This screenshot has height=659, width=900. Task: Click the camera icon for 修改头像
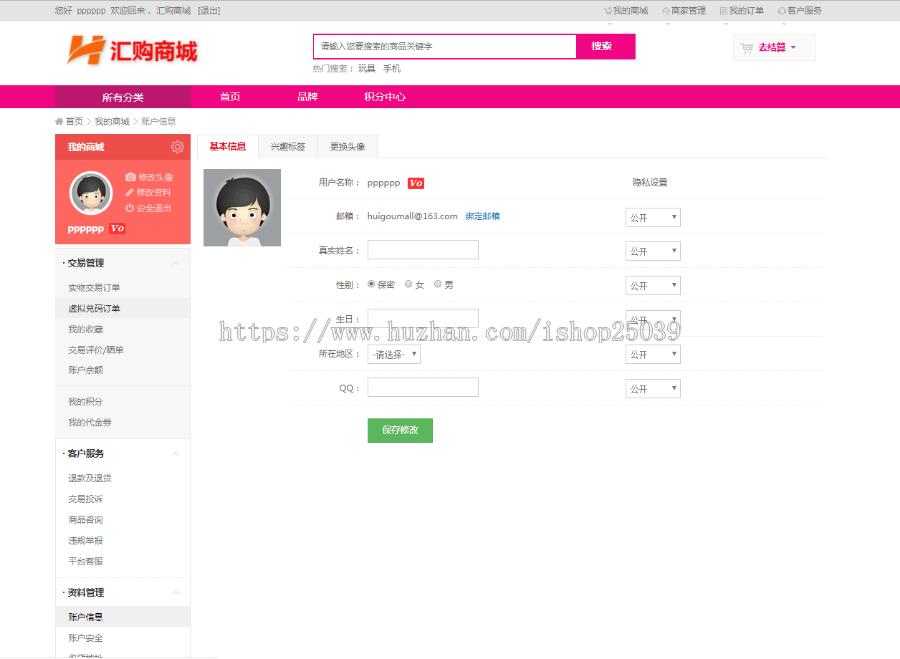(x=130, y=177)
